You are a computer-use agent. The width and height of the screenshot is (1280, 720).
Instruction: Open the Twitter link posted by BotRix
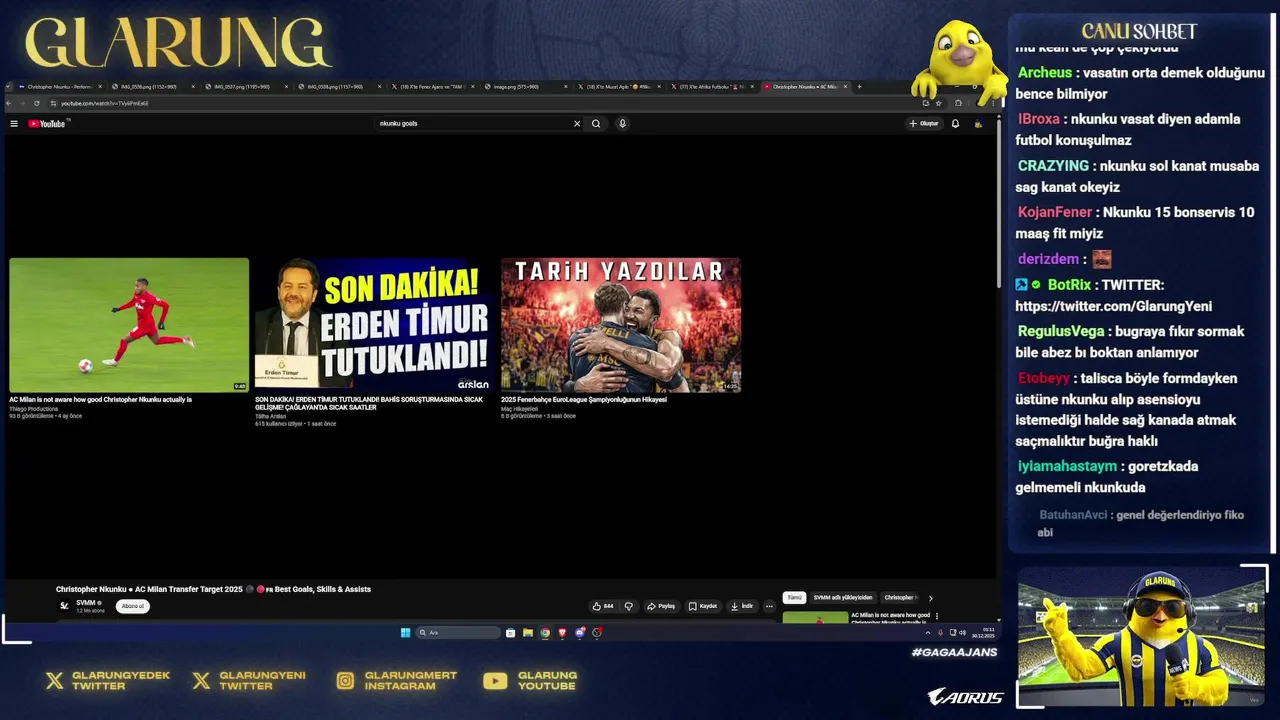point(1113,307)
